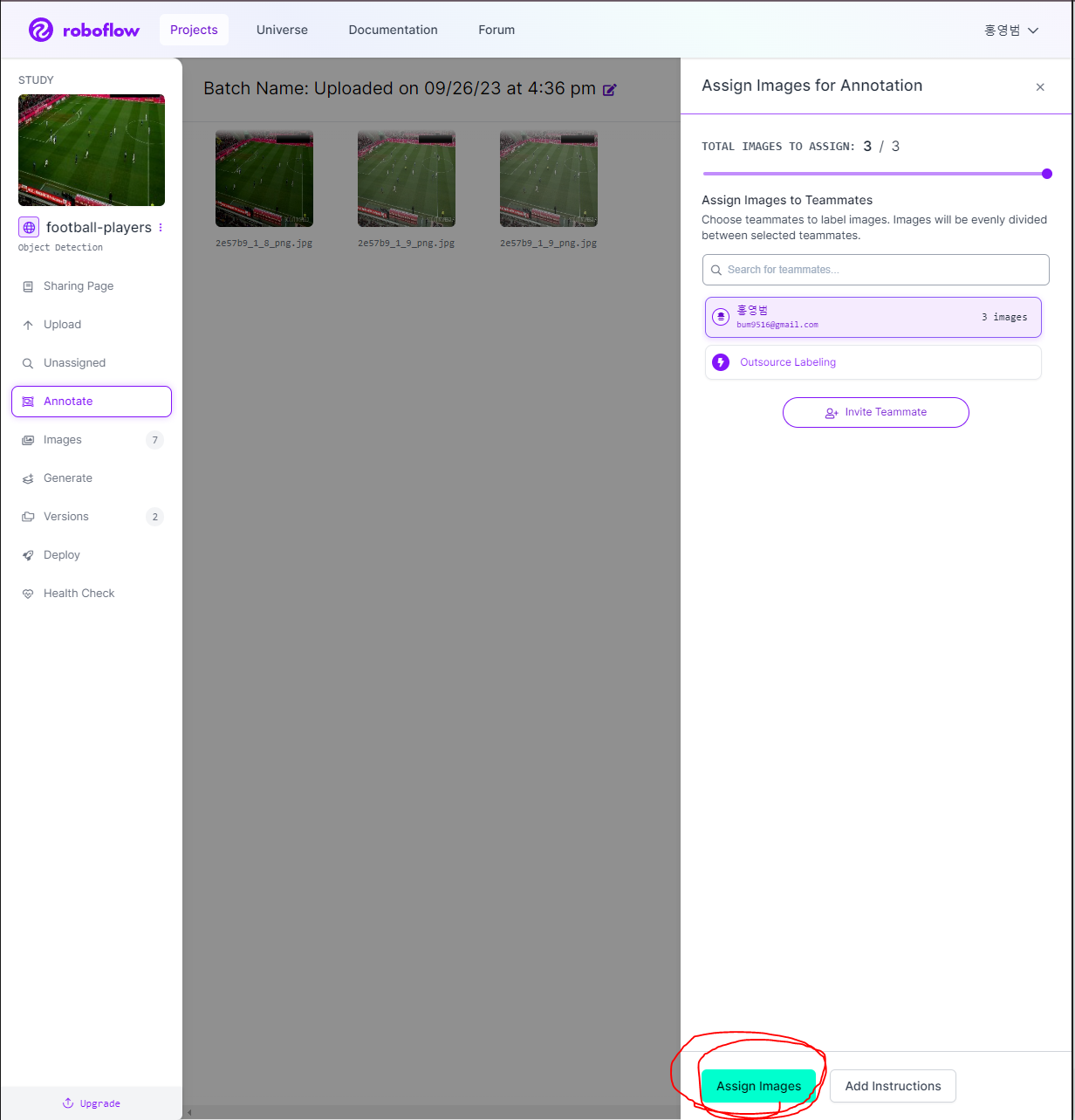Close the Assign Images panel
Viewport: 1075px width, 1120px height.
click(1040, 87)
